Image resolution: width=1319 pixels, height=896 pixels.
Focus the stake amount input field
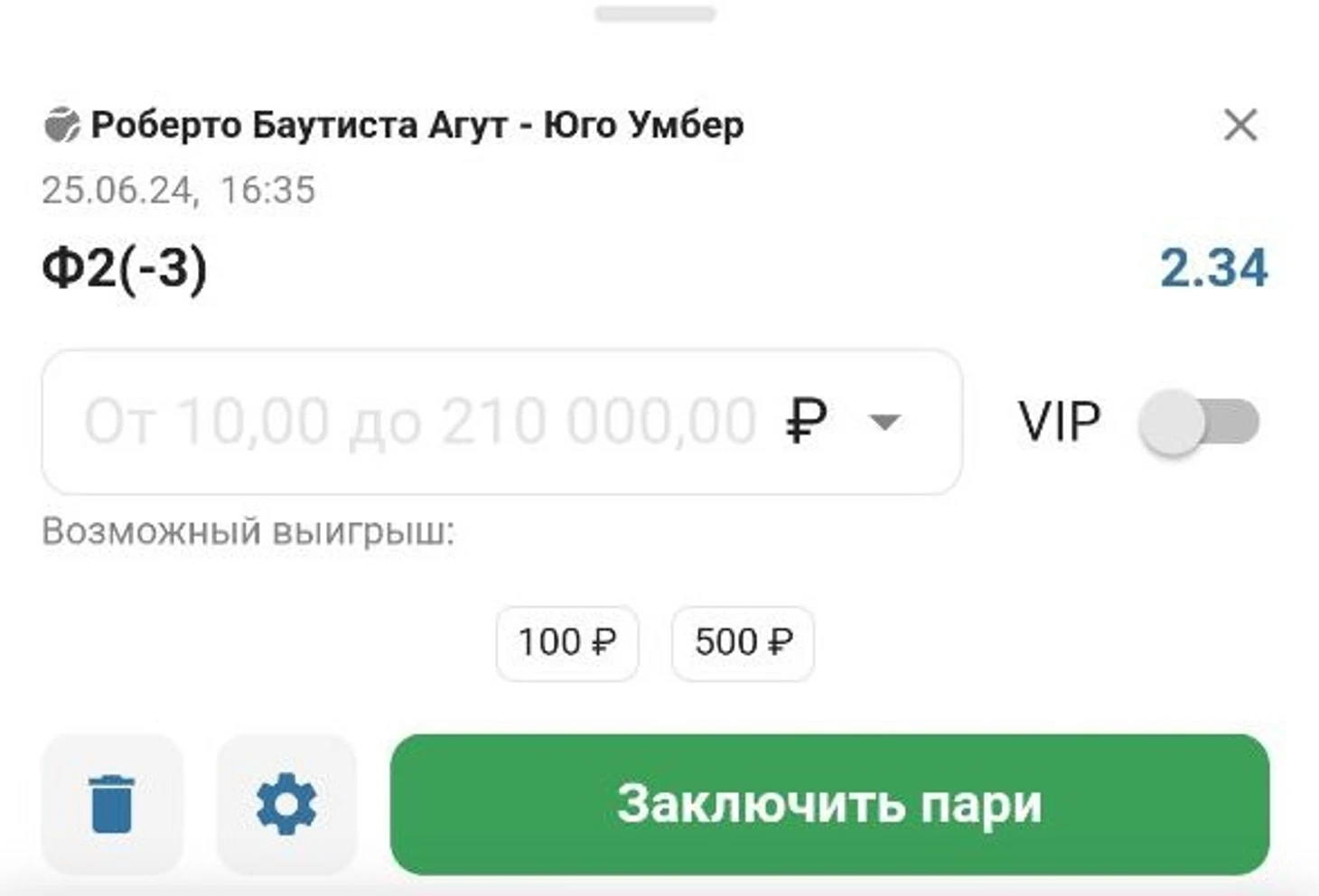click(x=501, y=422)
